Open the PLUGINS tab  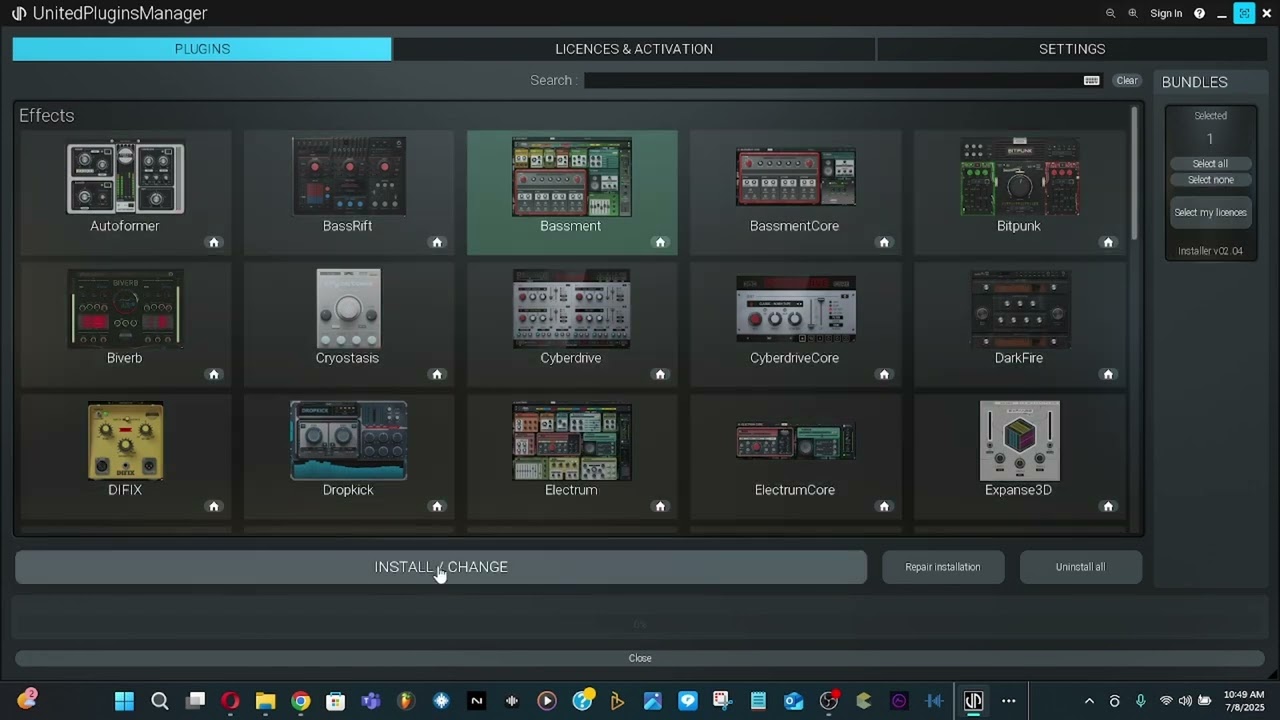pyautogui.click(x=202, y=49)
